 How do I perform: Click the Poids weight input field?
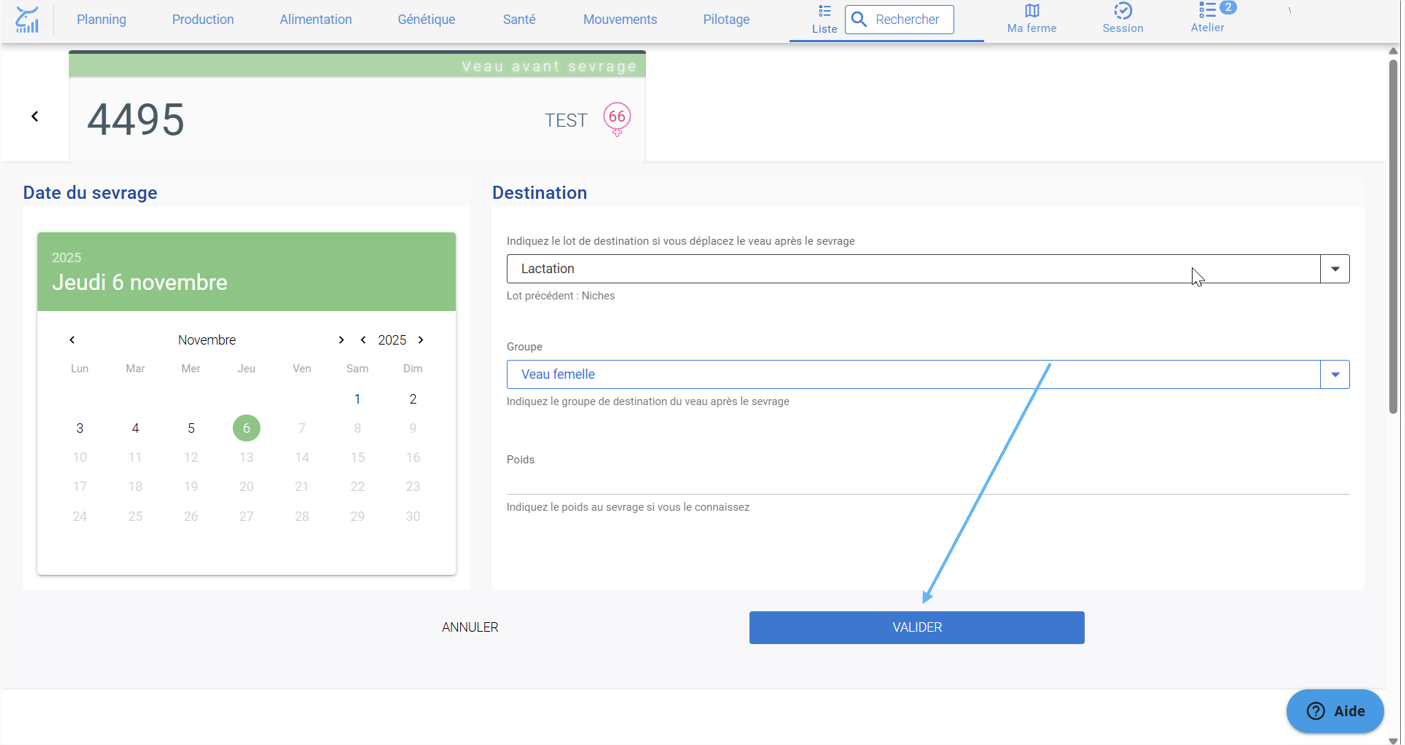pyautogui.click(x=928, y=482)
